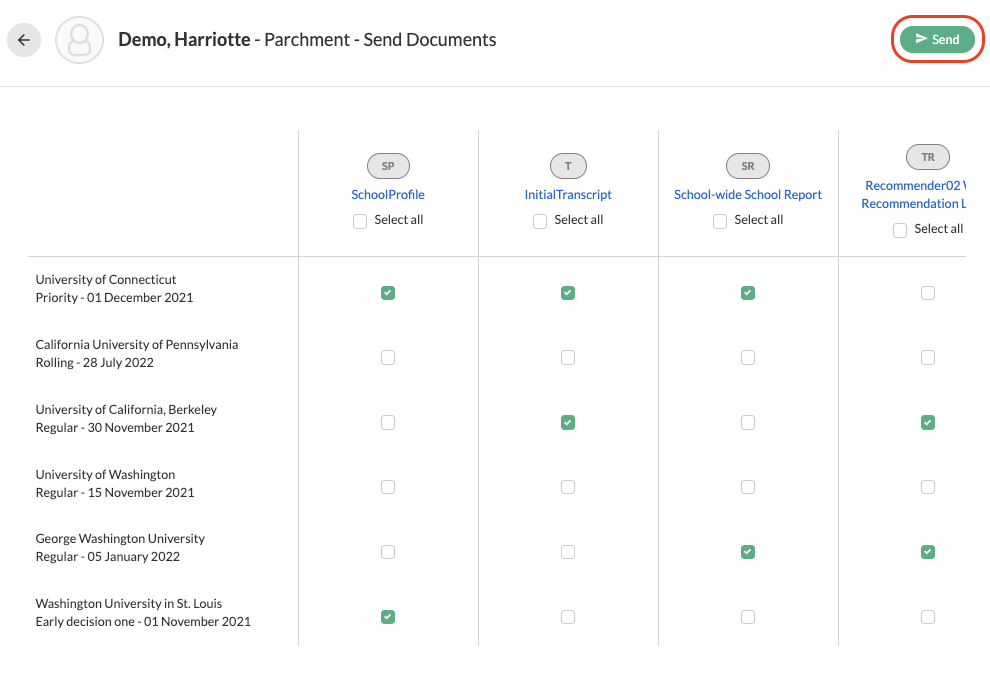Check SchoolProfile for California University of Pennsylvania
The width and height of the screenshot is (990, 689).
[x=388, y=357]
